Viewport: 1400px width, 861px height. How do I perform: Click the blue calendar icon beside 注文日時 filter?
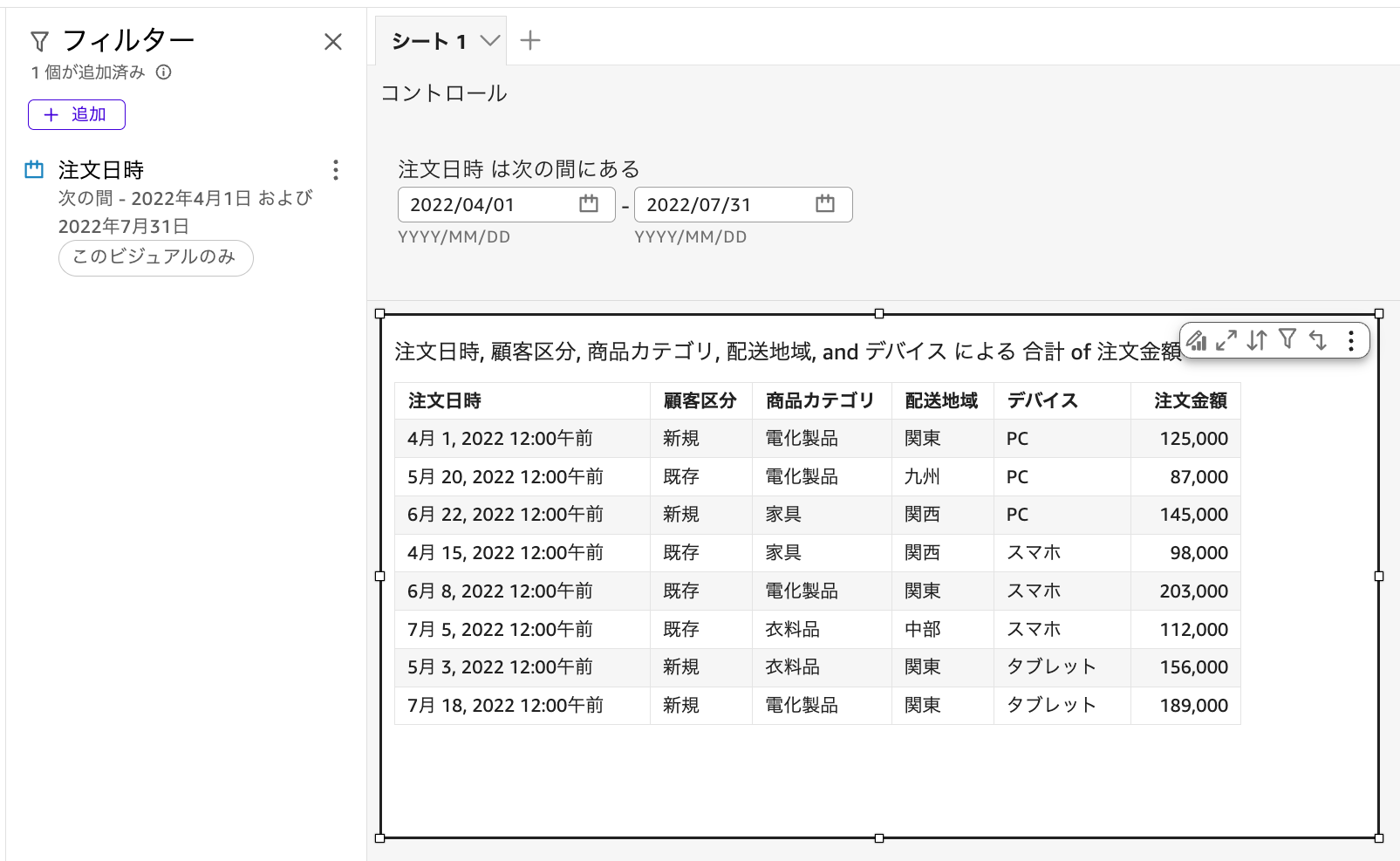point(34,170)
